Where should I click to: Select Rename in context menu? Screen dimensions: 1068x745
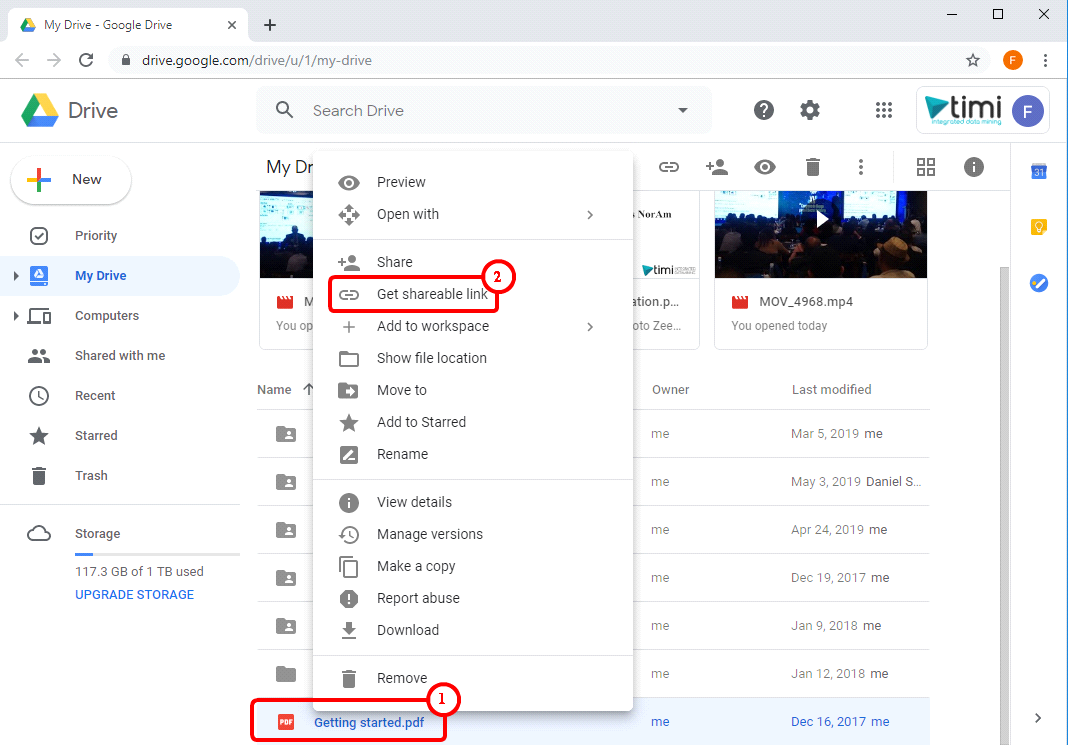coord(473,454)
